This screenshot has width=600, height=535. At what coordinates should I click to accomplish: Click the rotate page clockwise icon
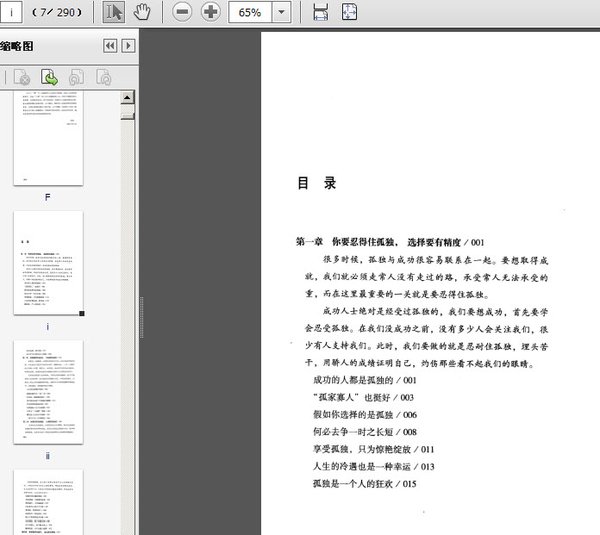click(x=104, y=77)
